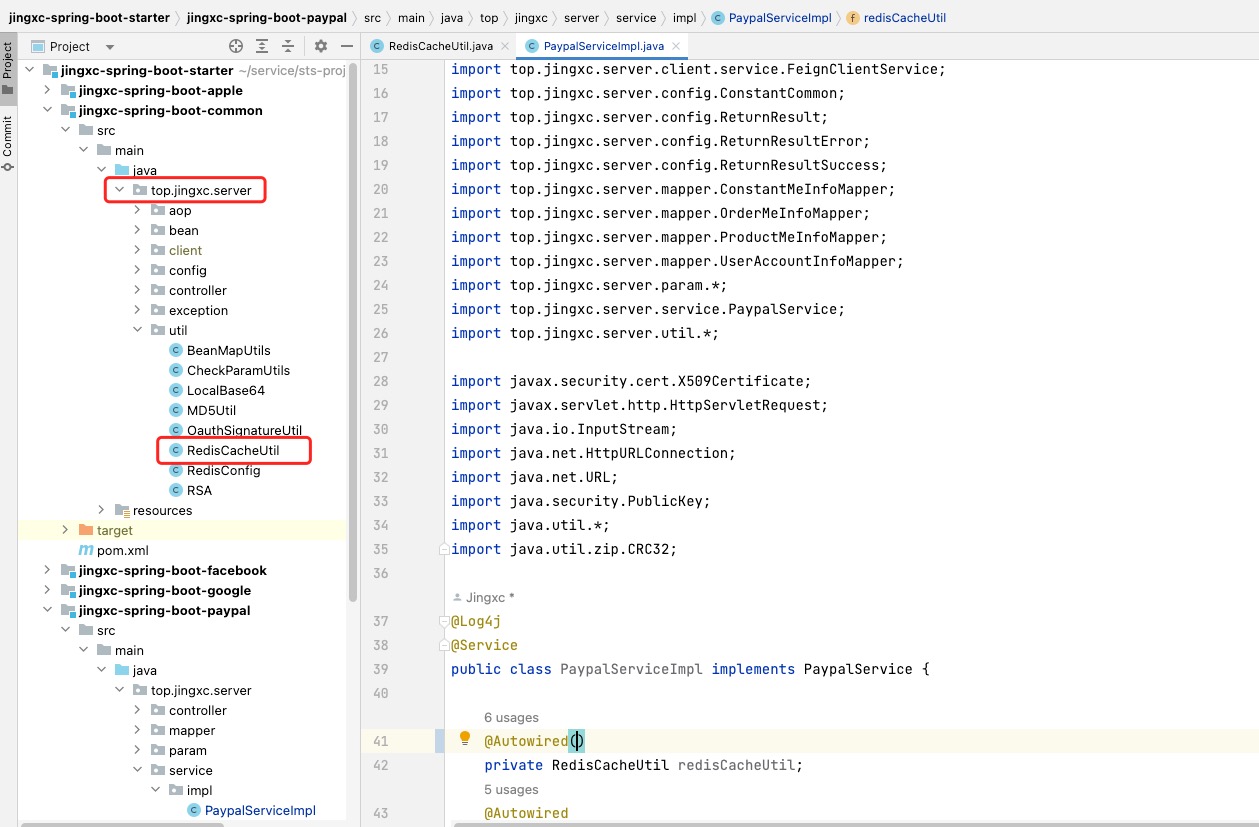Toggle the fold marker beside the CRC32 import

pos(443,549)
